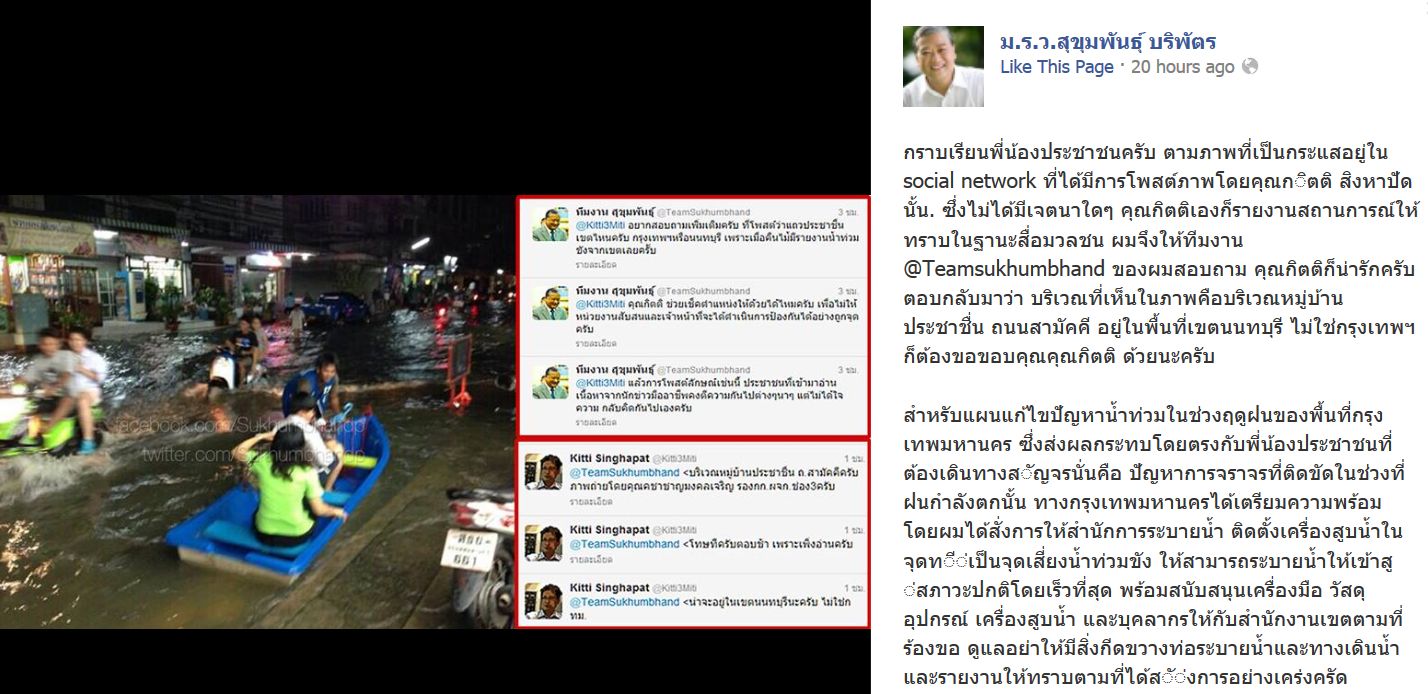This screenshot has height=694, width=1428.
Task: Click @TeamSukhumbhand mention in Kitti's first reply
Action: [x=624, y=472]
